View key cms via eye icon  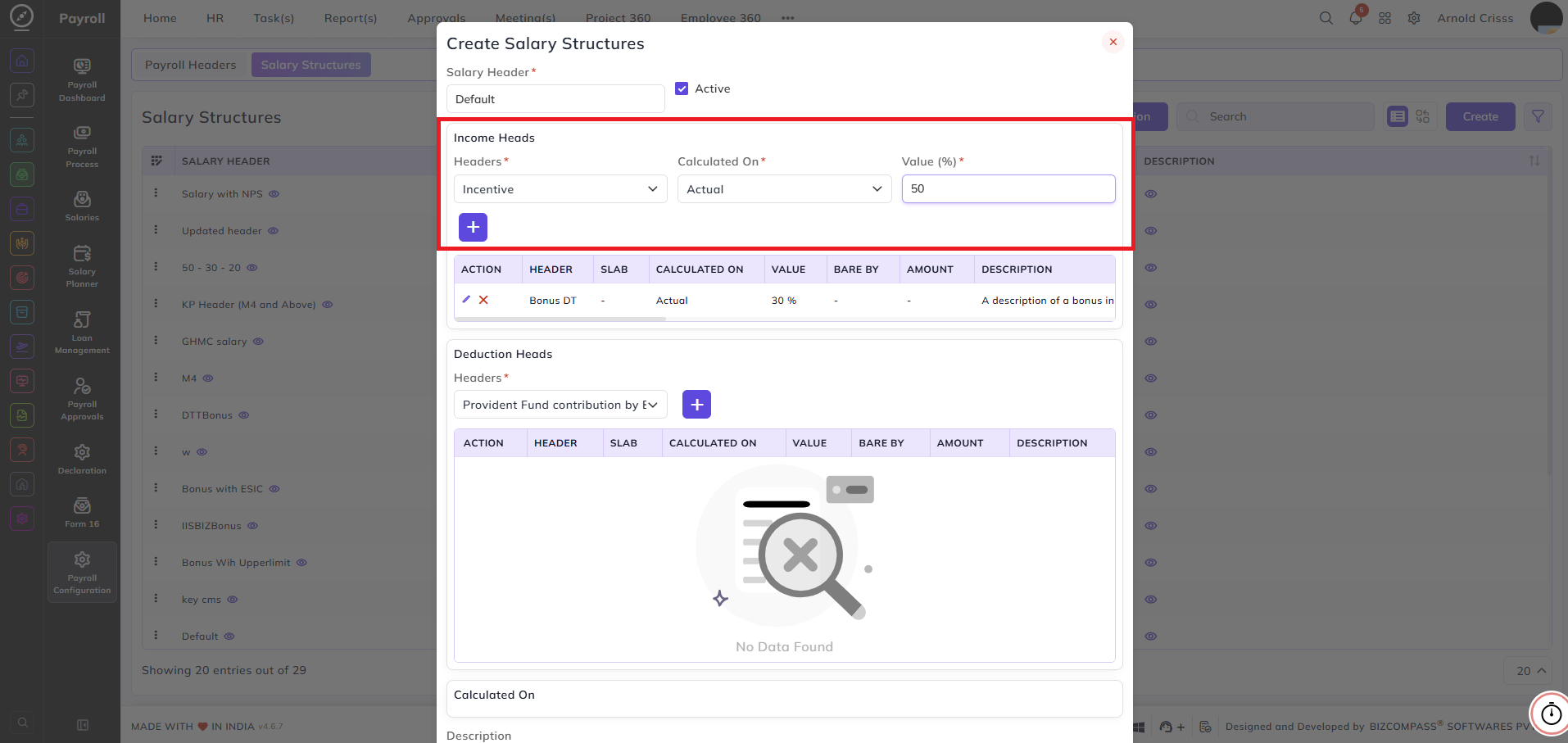click(x=233, y=600)
